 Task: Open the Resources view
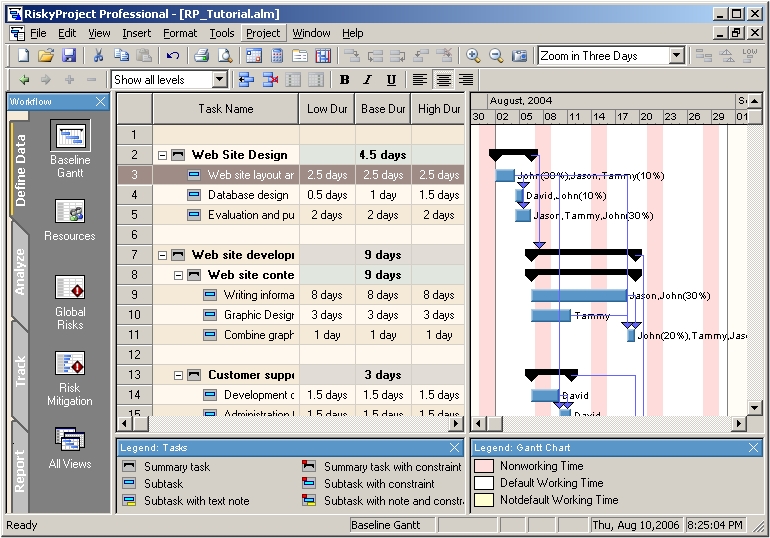click(70, 220)
